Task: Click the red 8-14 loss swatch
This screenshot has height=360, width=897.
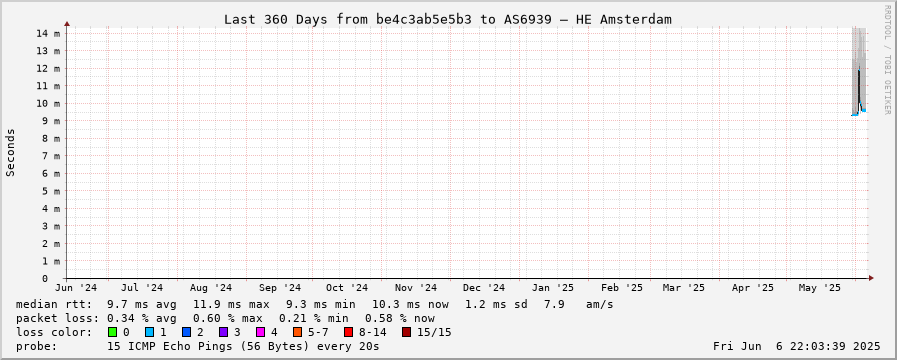Action: pos(348,332)
